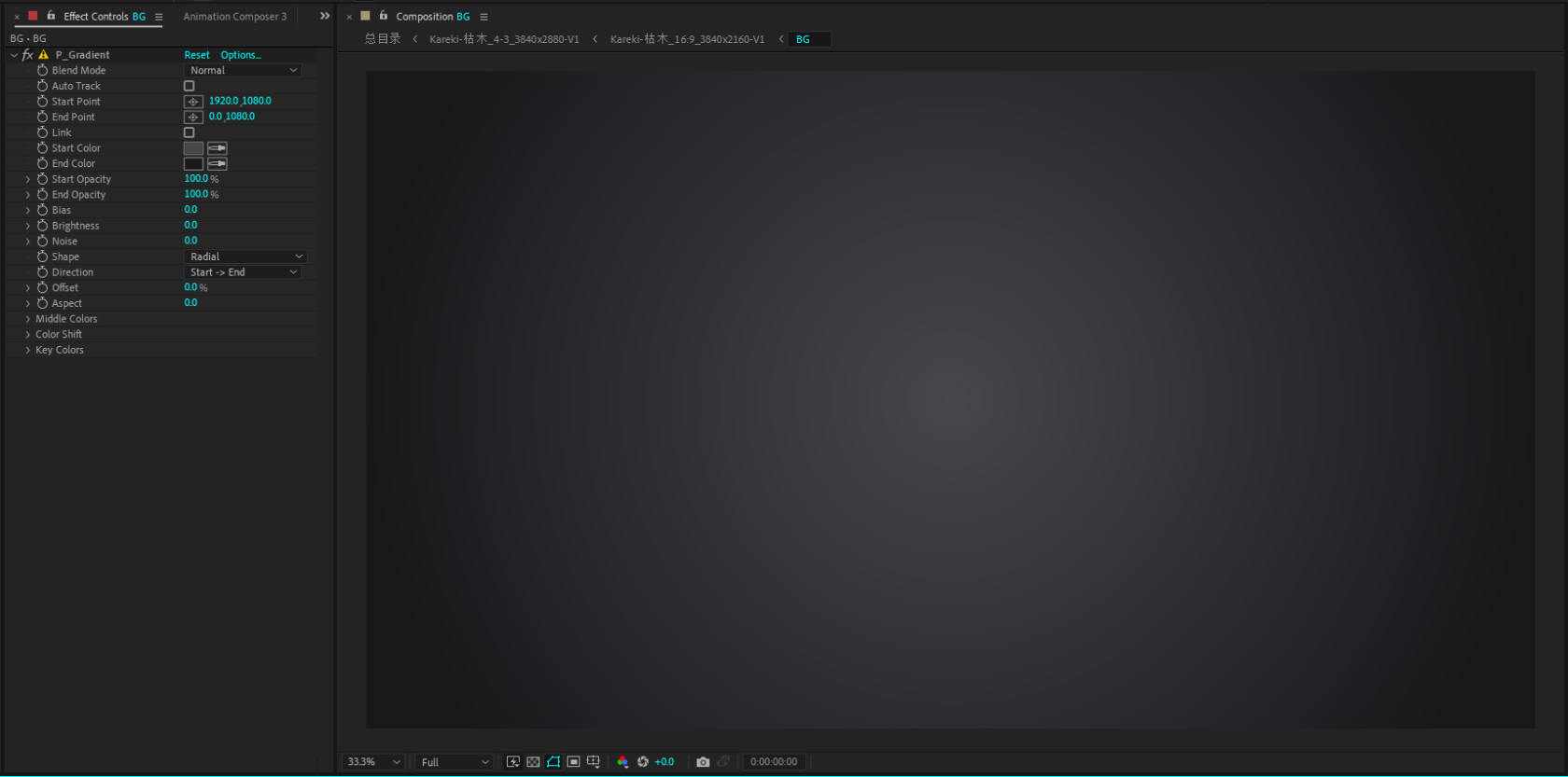Open the Show Channel color management icon
Screen dimensions: 1568x777
pyautogui.click(x=623, y=762)
